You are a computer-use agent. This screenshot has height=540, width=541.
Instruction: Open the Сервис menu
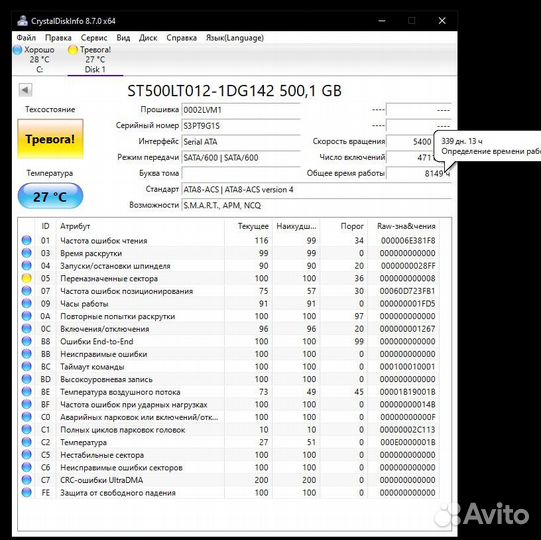[x=94, y=38]
